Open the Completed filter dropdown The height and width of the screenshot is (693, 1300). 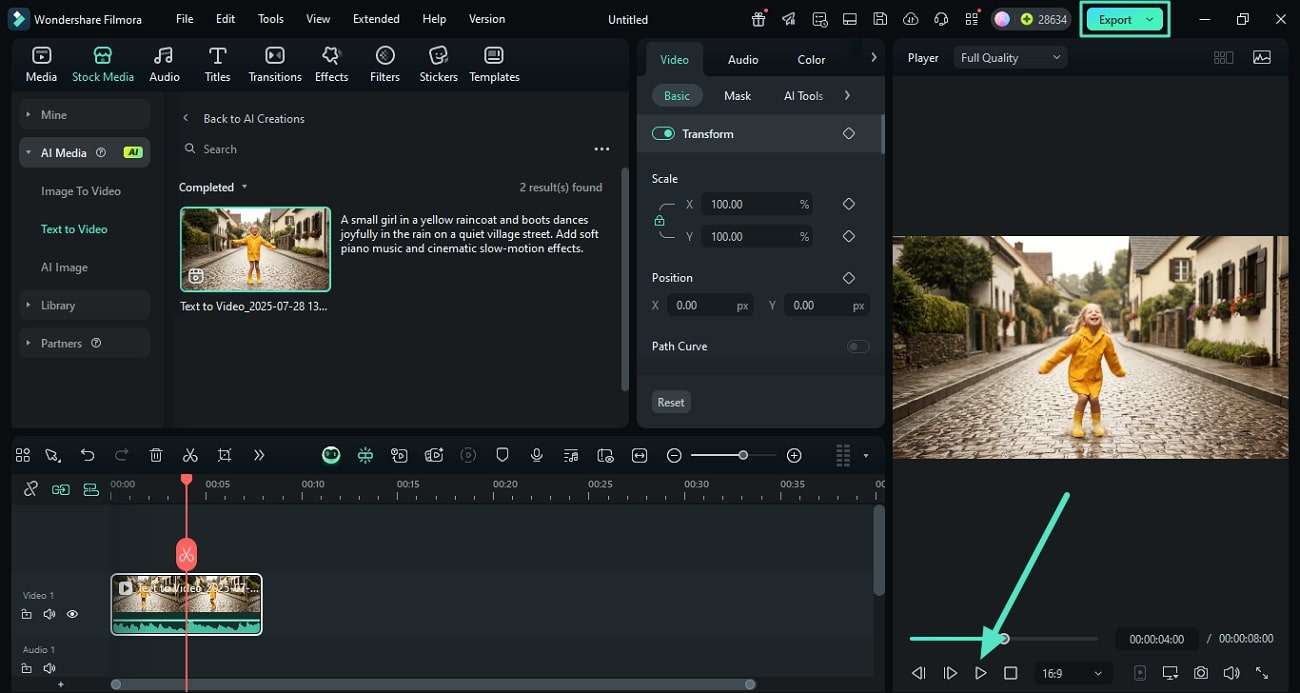(x=213, y=187)
